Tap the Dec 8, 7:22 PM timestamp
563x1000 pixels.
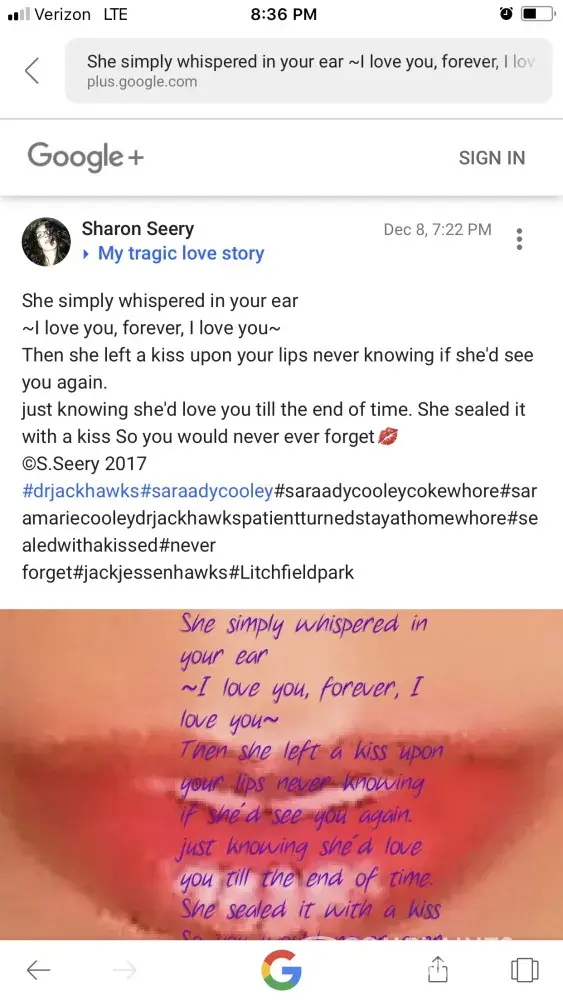point(437,230)
